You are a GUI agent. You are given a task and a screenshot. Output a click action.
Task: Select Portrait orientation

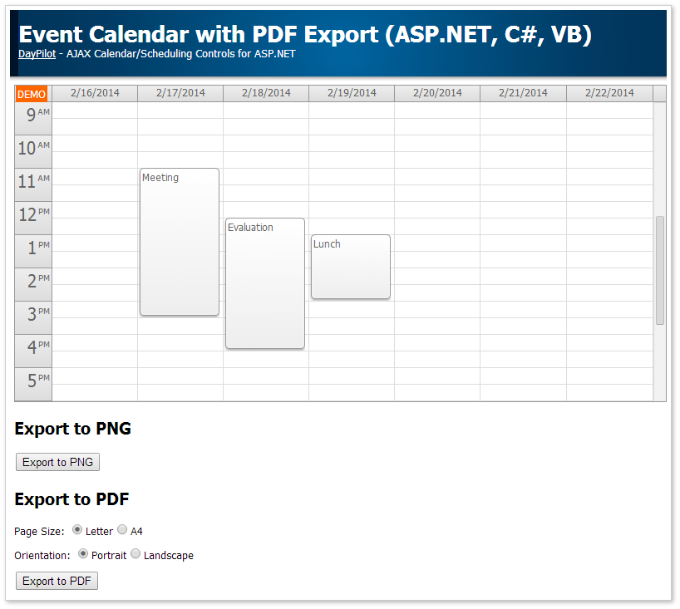coord(83,554)
